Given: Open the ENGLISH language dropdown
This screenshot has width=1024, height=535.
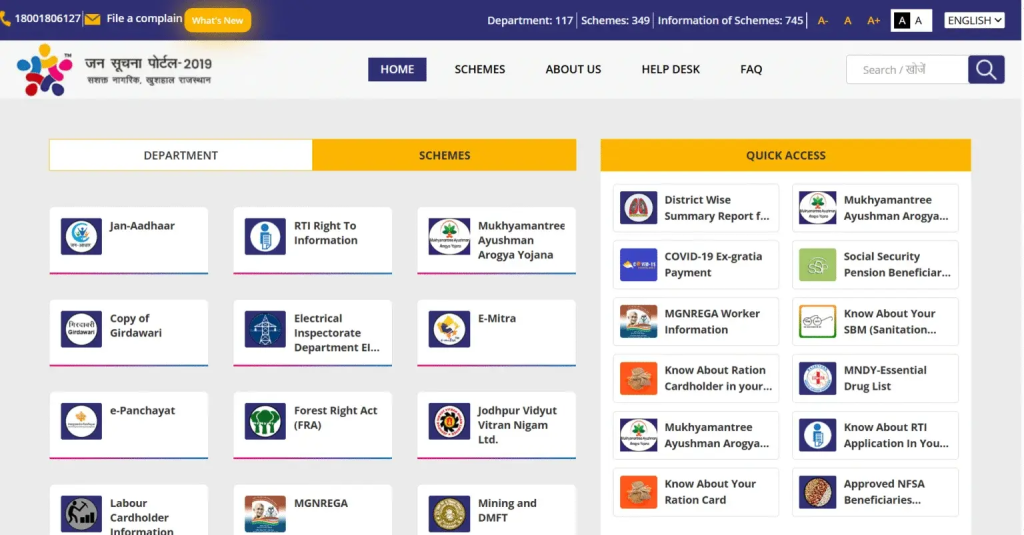Looking at the screenshot, I should point(974,20).
